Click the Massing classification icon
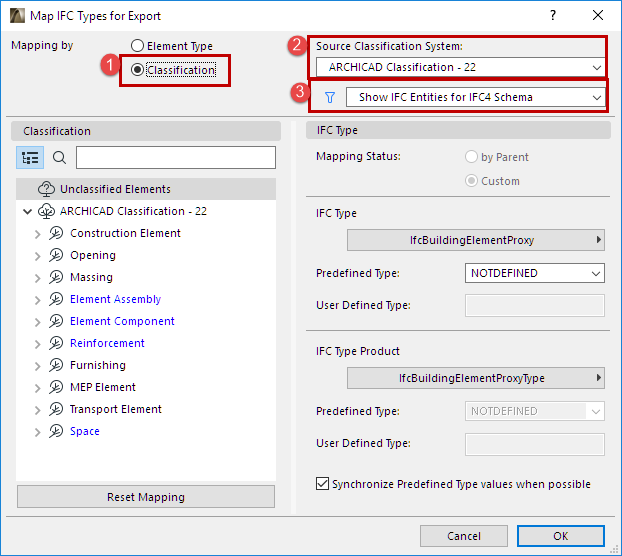The height and width of the screenshot is (556, 622). click(56, 277)
